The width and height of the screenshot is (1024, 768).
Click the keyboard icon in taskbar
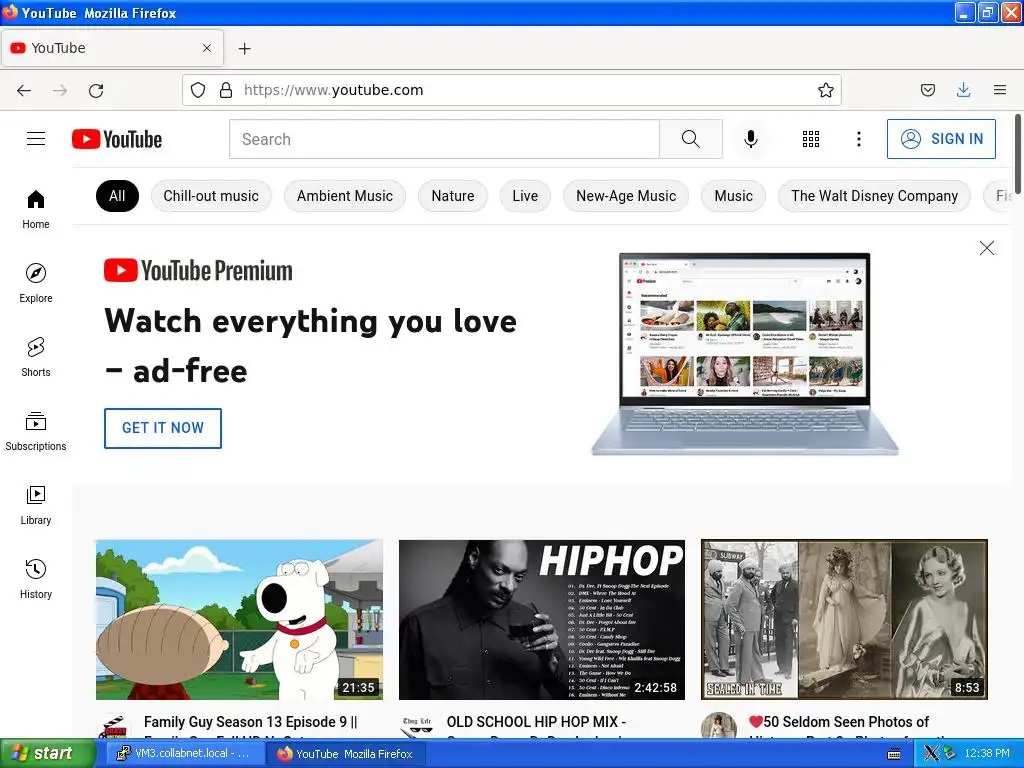click(894, 754)
